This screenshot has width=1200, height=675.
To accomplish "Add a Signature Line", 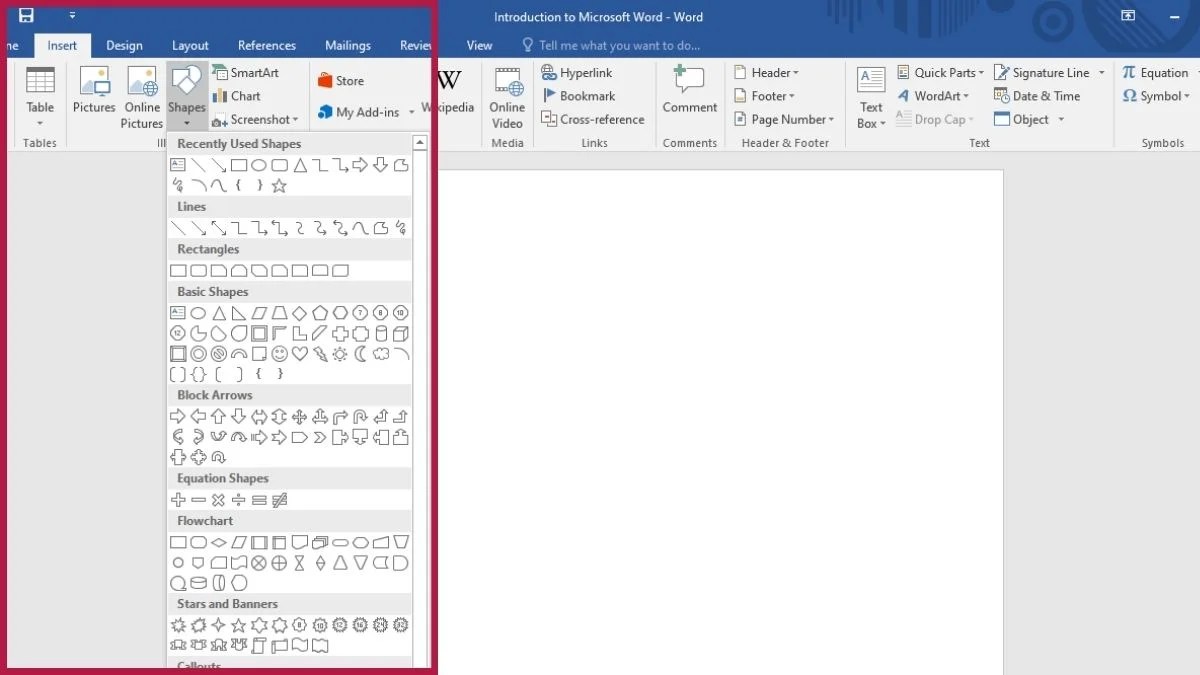I will [1049, 73].
